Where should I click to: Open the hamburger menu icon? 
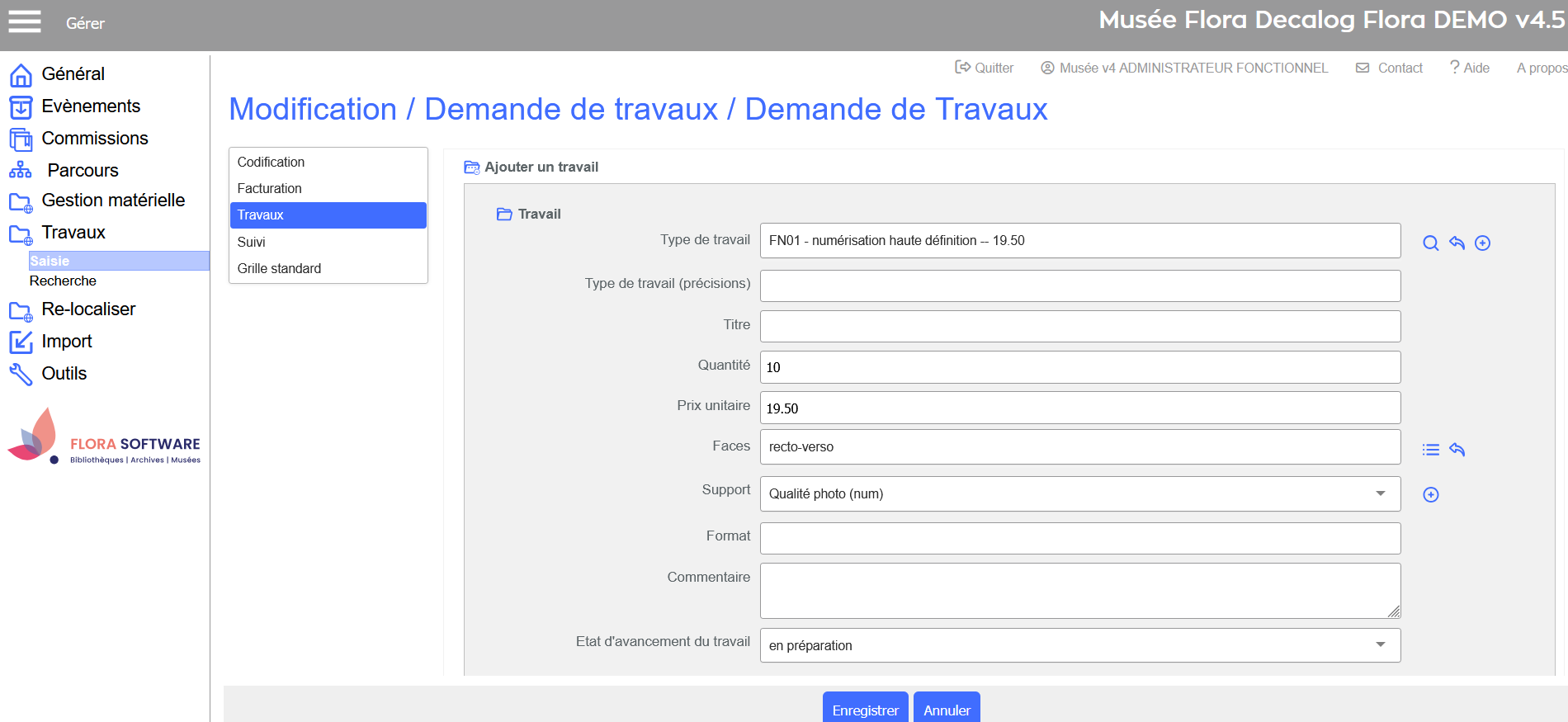click(25, 22)
